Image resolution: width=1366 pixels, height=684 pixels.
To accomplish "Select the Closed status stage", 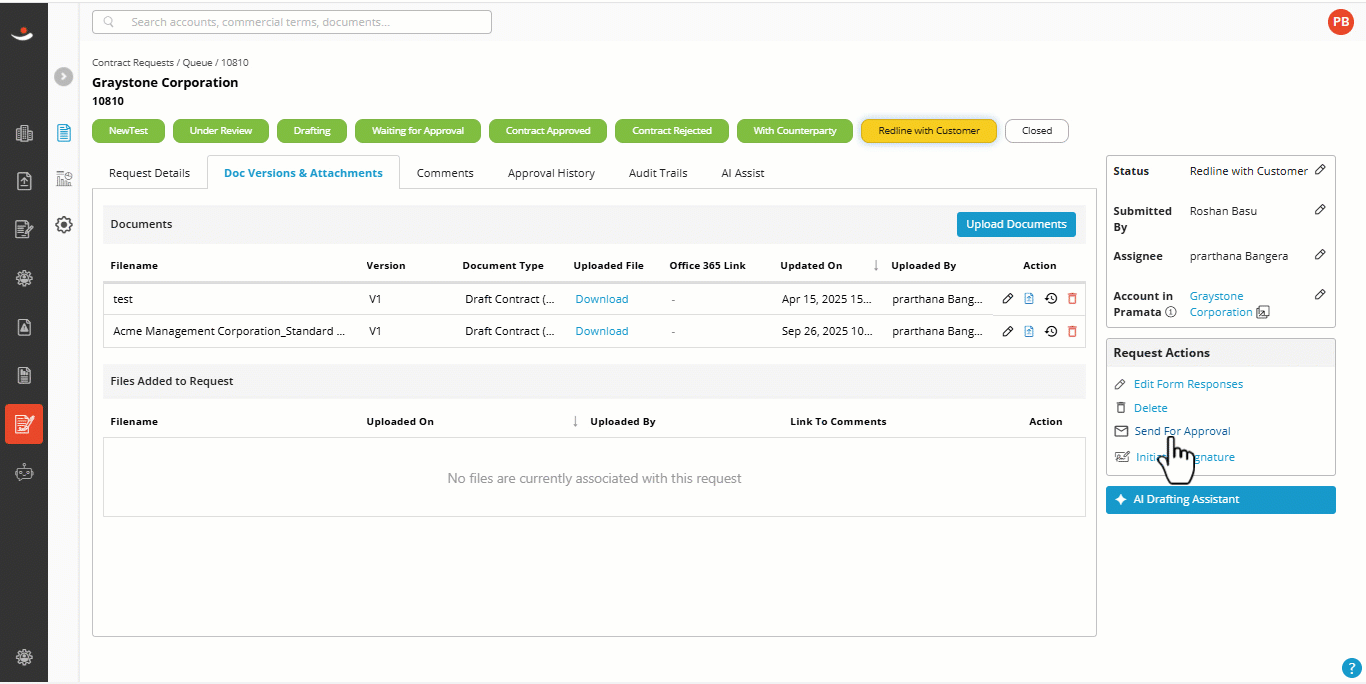I will coord(1037,131).
